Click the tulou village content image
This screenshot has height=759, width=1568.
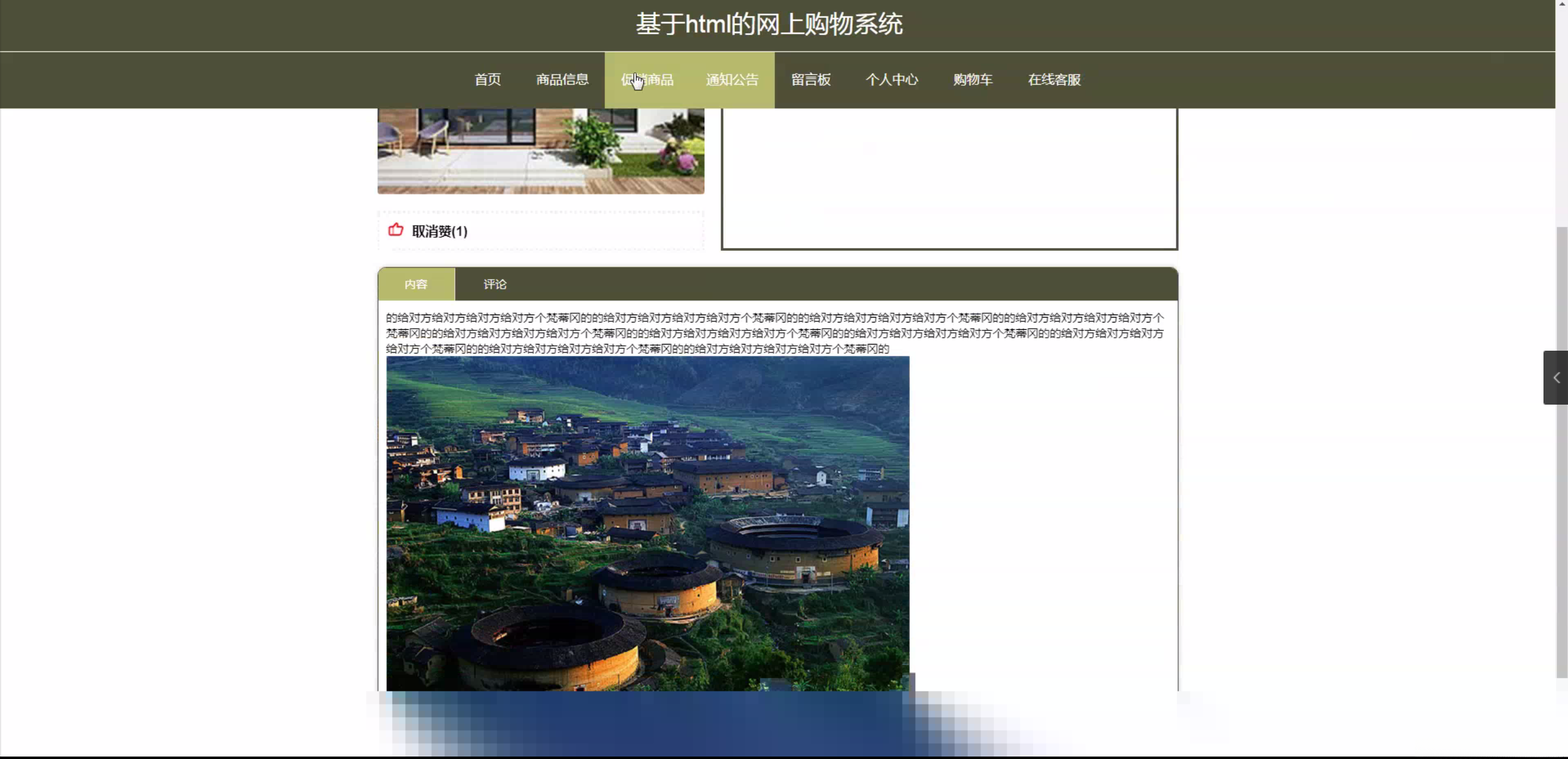coord(647,524)
